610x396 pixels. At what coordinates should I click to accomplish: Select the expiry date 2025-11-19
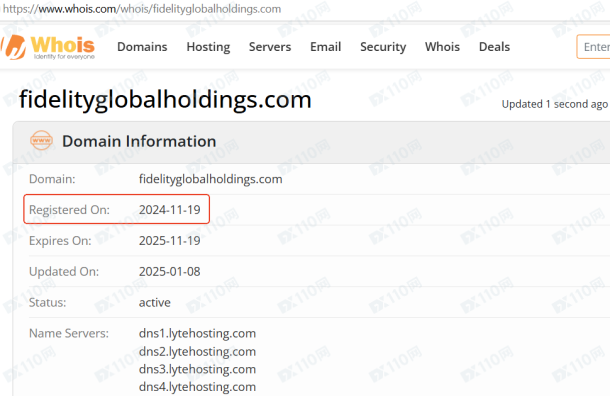pyautogui.click(x=170, y=240)
